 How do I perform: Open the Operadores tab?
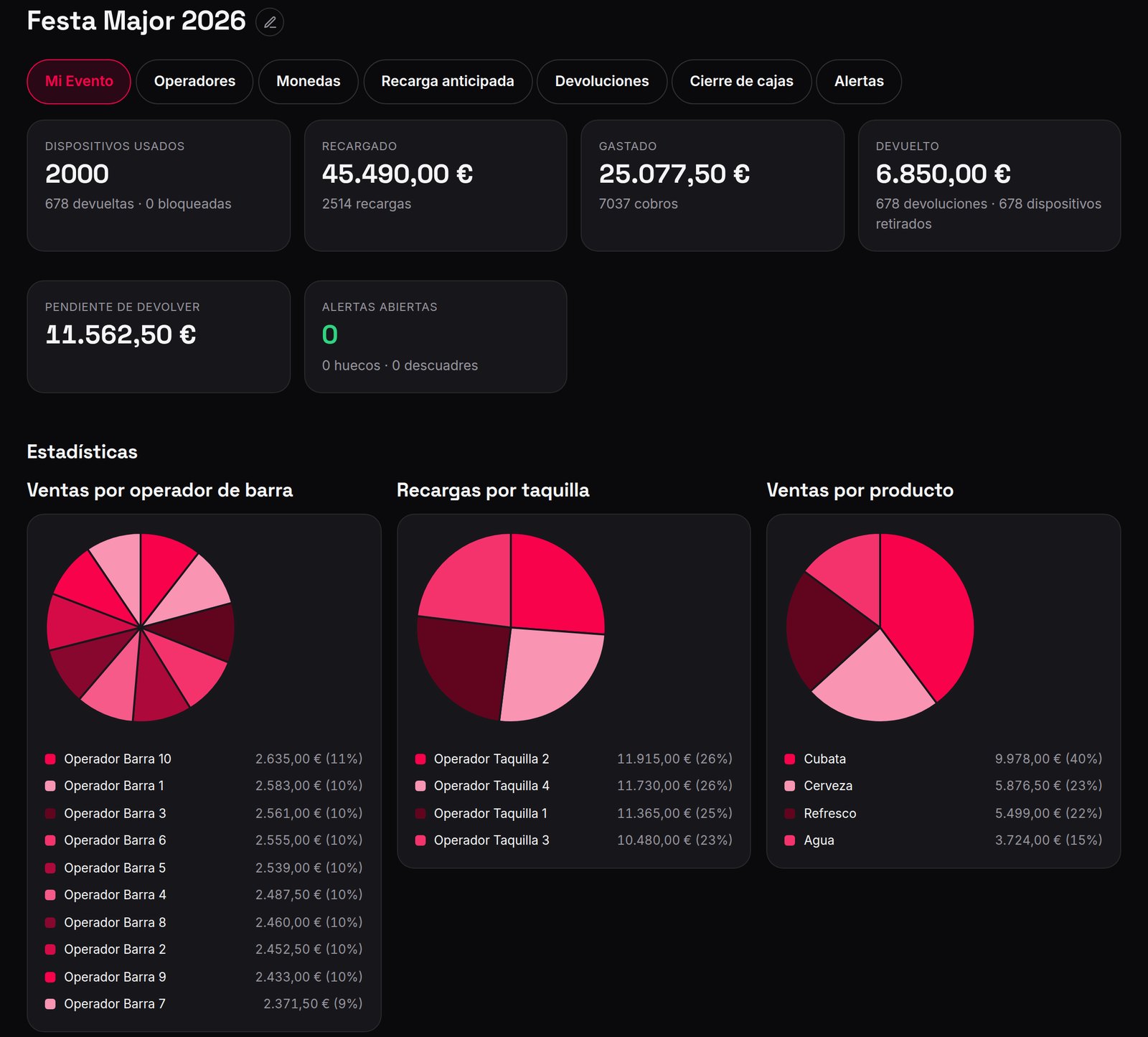[x=194, y=81]
